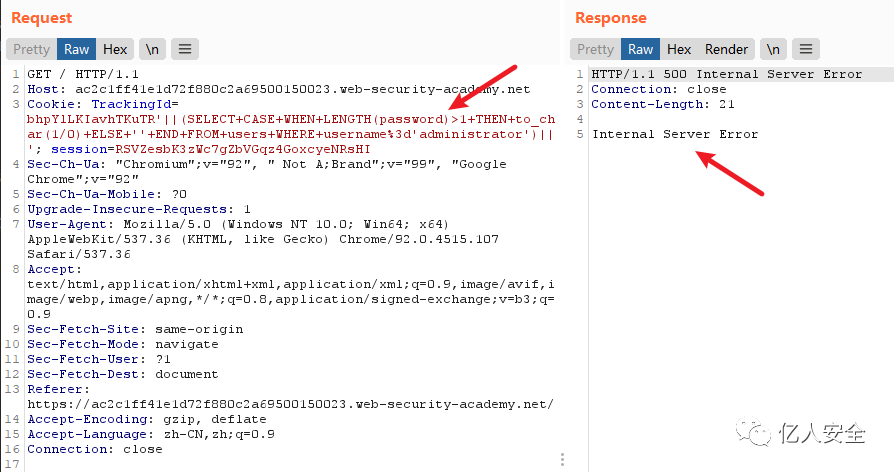Switch Request view to Pretty tab

32,50
